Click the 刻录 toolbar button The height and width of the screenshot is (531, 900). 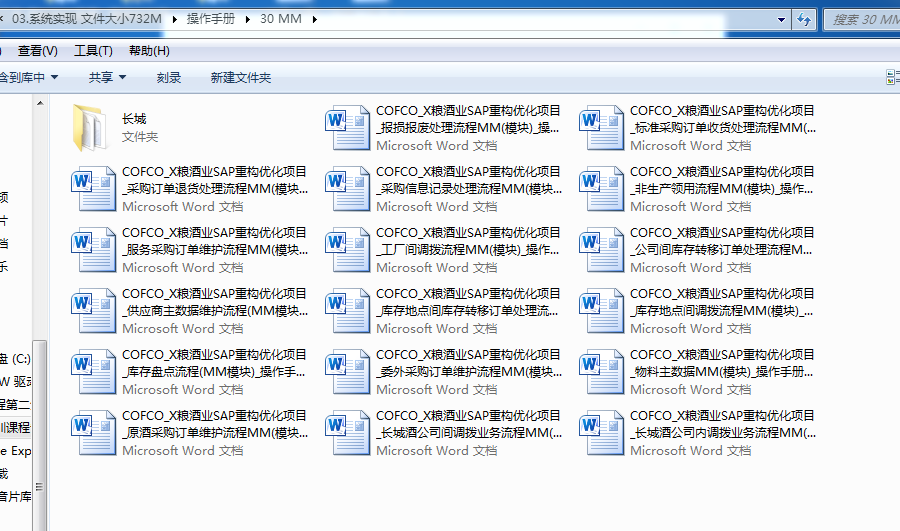(169, 77)
